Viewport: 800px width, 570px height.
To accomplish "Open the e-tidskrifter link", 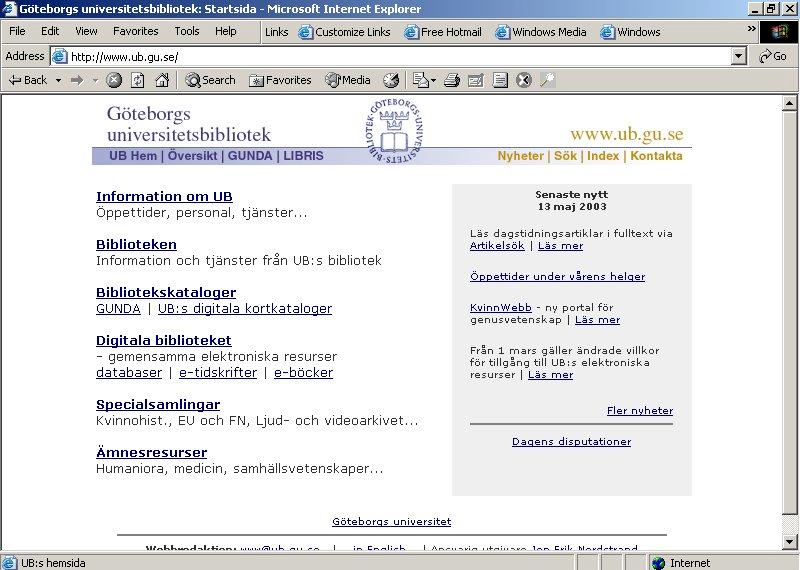I will 218,373.
